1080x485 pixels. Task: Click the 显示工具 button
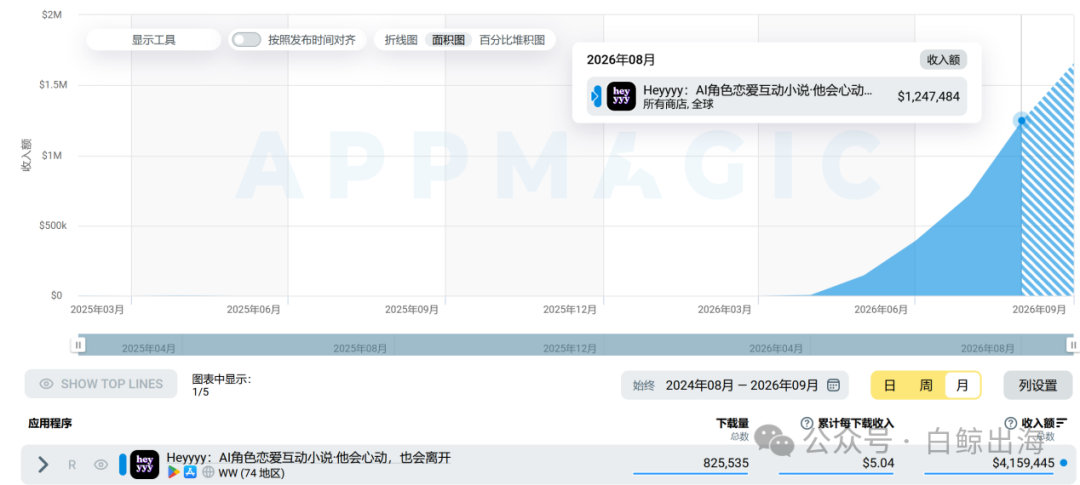(154, 40)
